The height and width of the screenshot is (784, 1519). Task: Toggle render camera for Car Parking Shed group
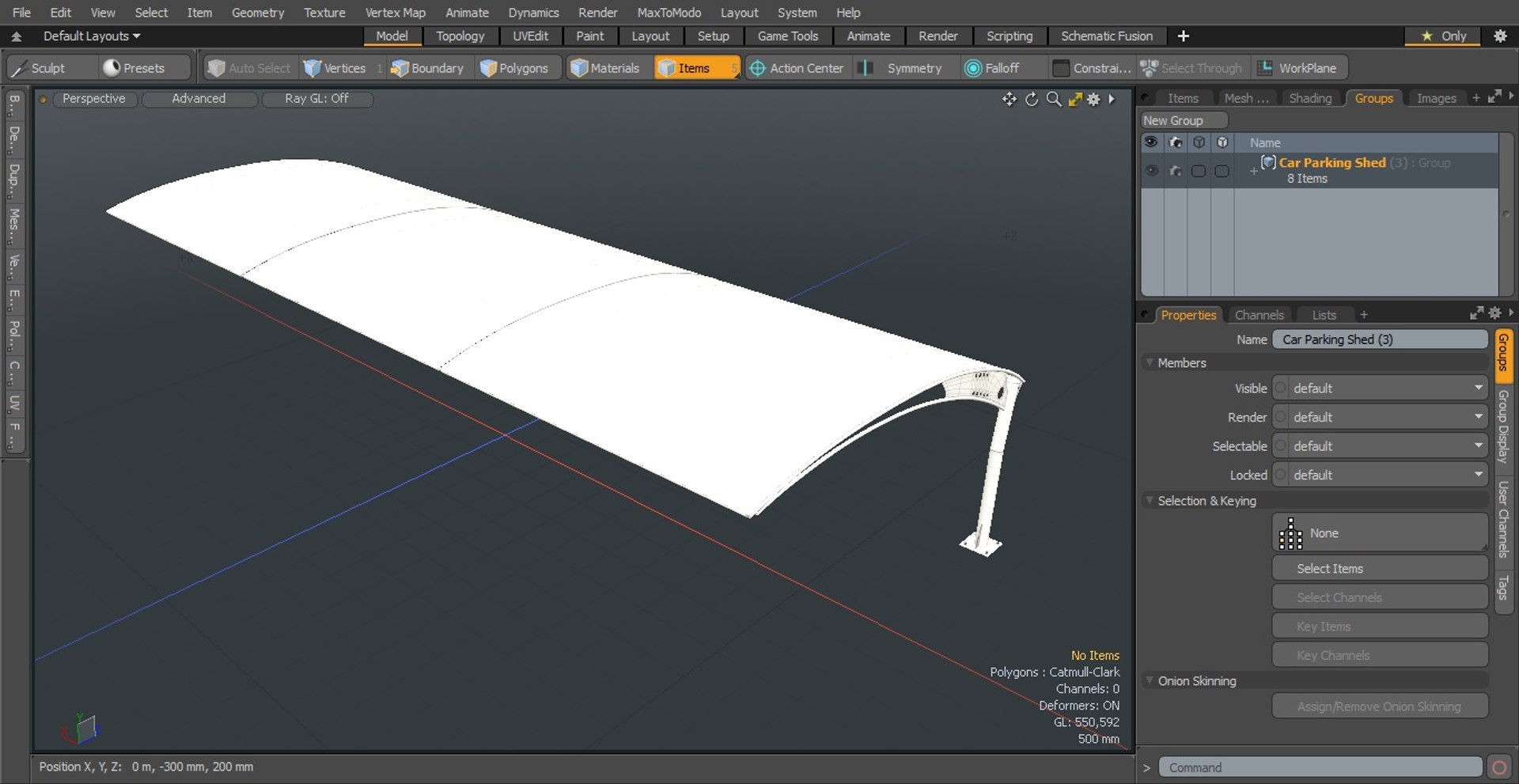click(1176, 171)
